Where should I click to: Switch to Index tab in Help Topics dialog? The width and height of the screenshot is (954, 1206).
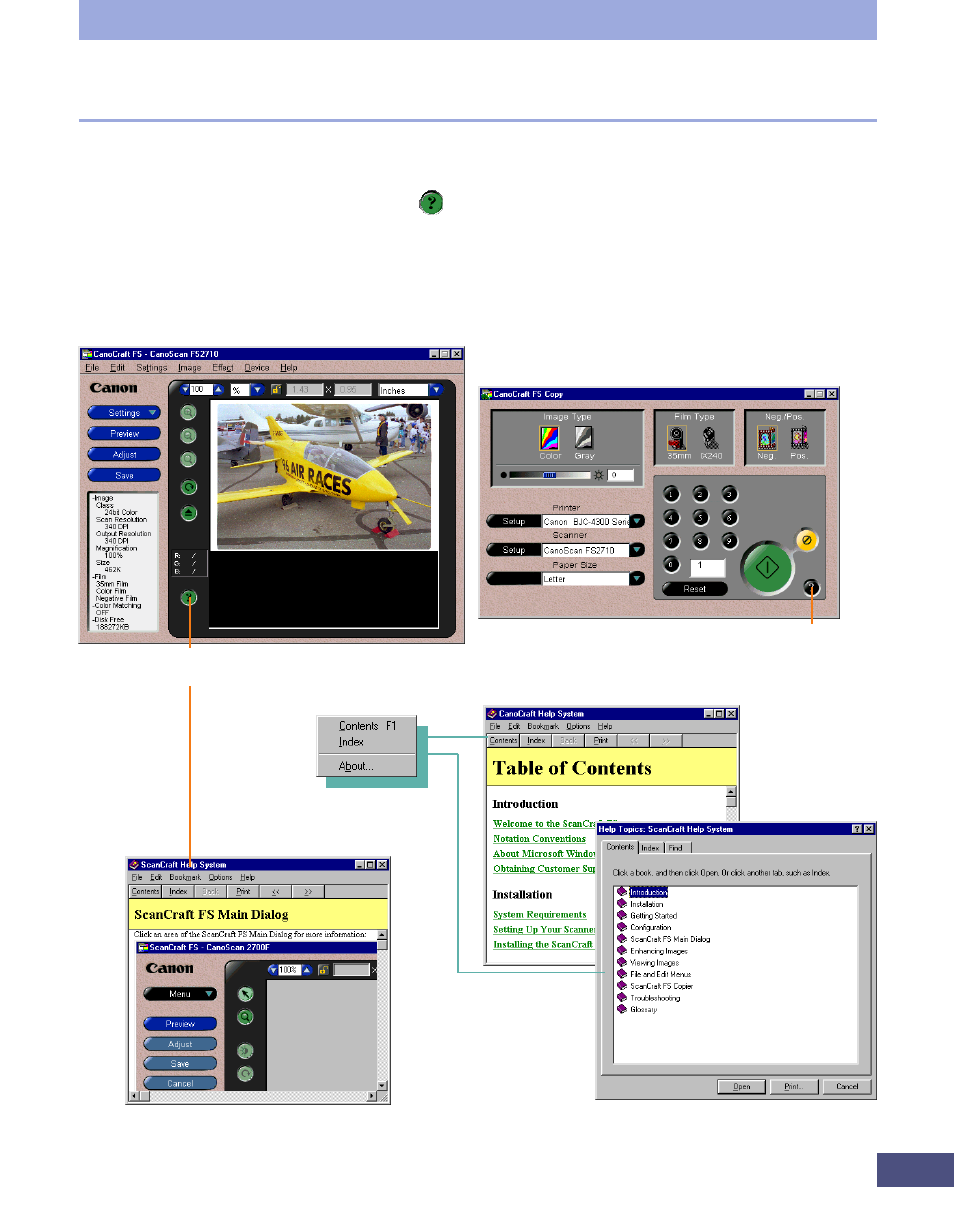pos(650,848)
